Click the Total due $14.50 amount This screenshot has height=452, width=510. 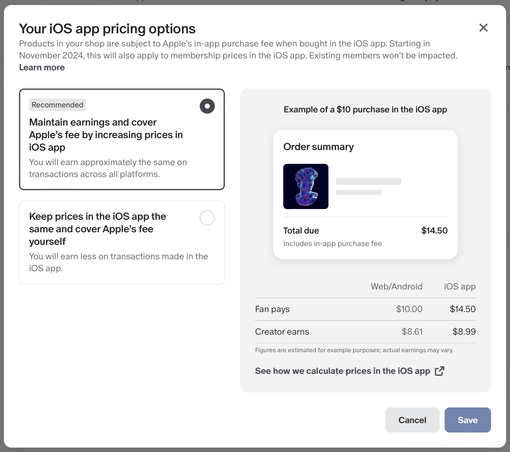coord(434,231)
